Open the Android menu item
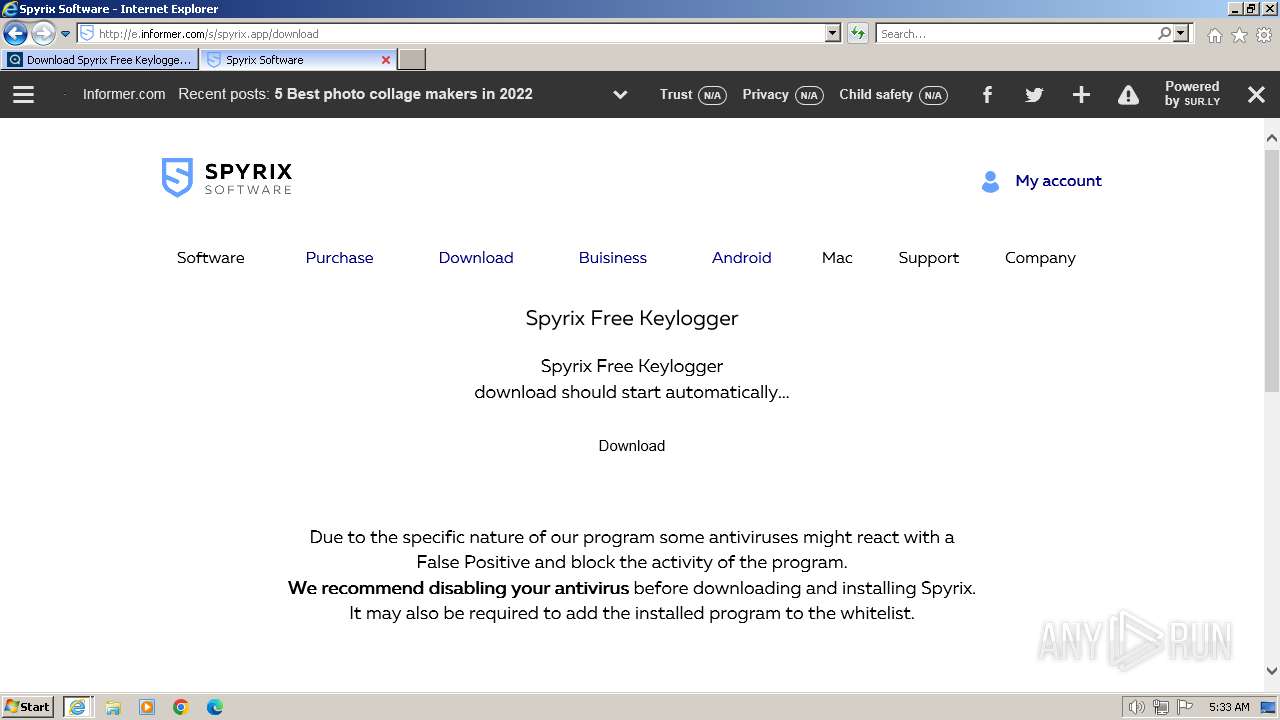Image resolution: width=1280 pixels, height=720 pixels. tap(742, 258)
